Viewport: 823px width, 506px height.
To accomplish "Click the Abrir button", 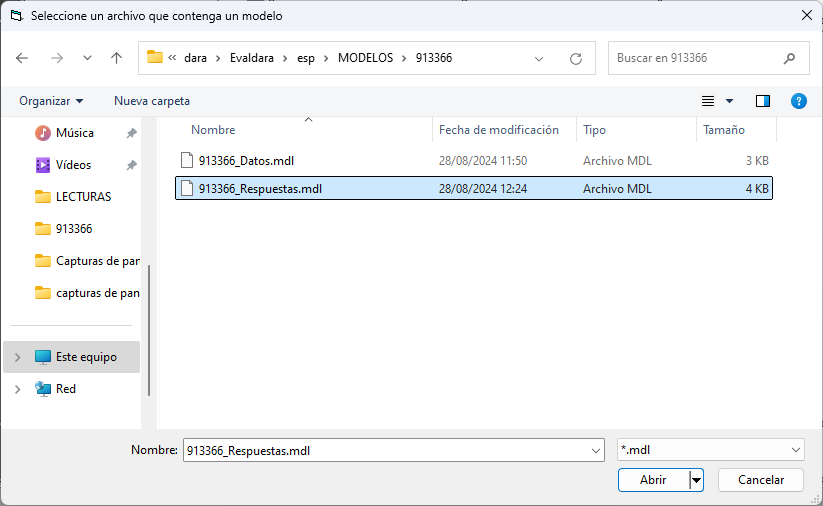I will pos(653,480).
